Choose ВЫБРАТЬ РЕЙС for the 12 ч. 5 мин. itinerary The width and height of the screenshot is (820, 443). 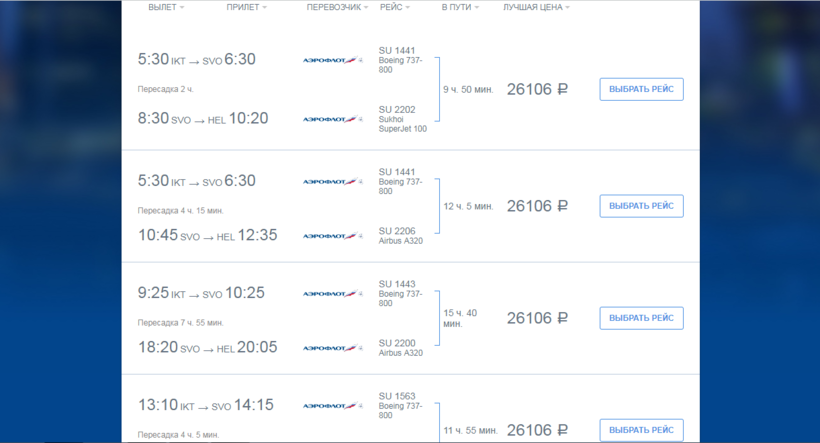coord(641,206)
